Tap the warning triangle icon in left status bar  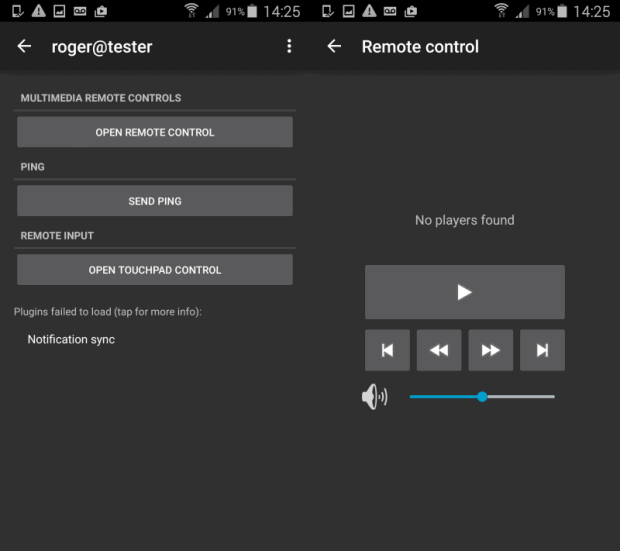tap(38, 11)
